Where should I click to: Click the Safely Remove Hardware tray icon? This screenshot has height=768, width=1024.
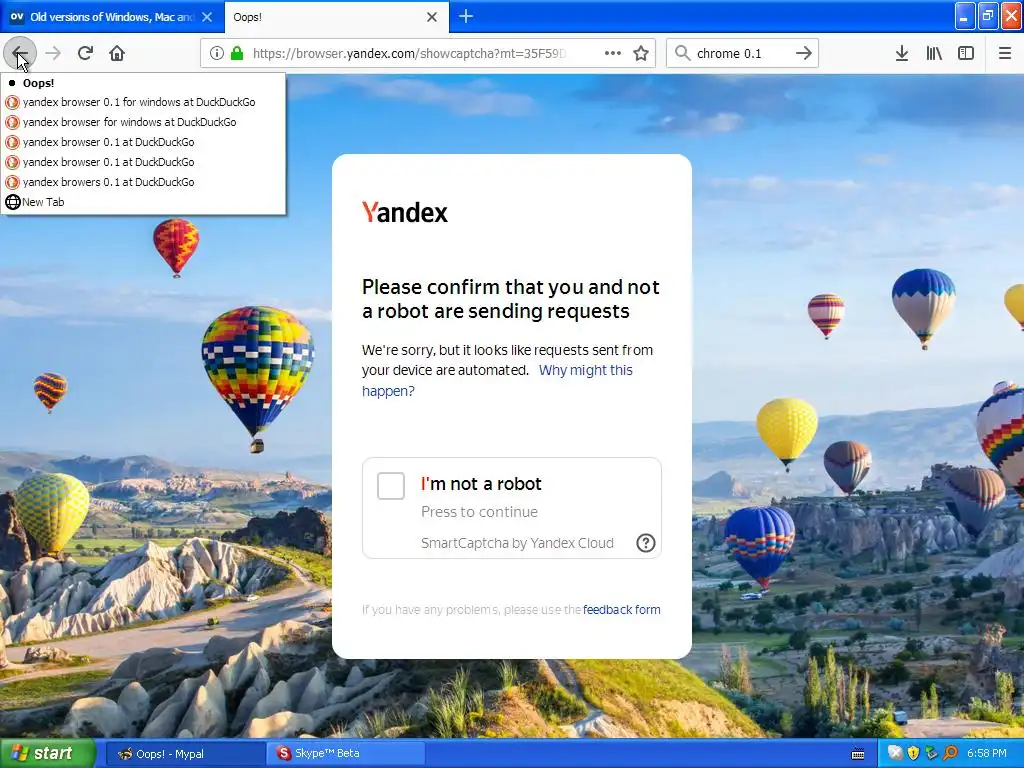click(932, 753)
